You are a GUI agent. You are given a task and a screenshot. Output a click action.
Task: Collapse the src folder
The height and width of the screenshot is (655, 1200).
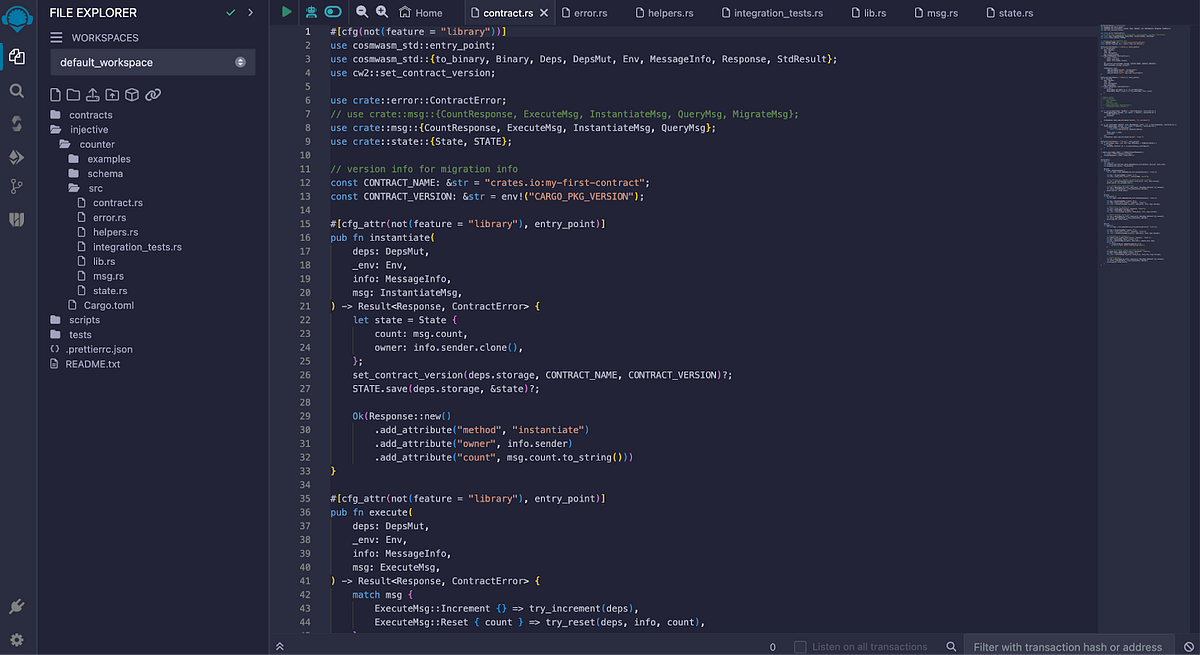(x=95, y=188)
